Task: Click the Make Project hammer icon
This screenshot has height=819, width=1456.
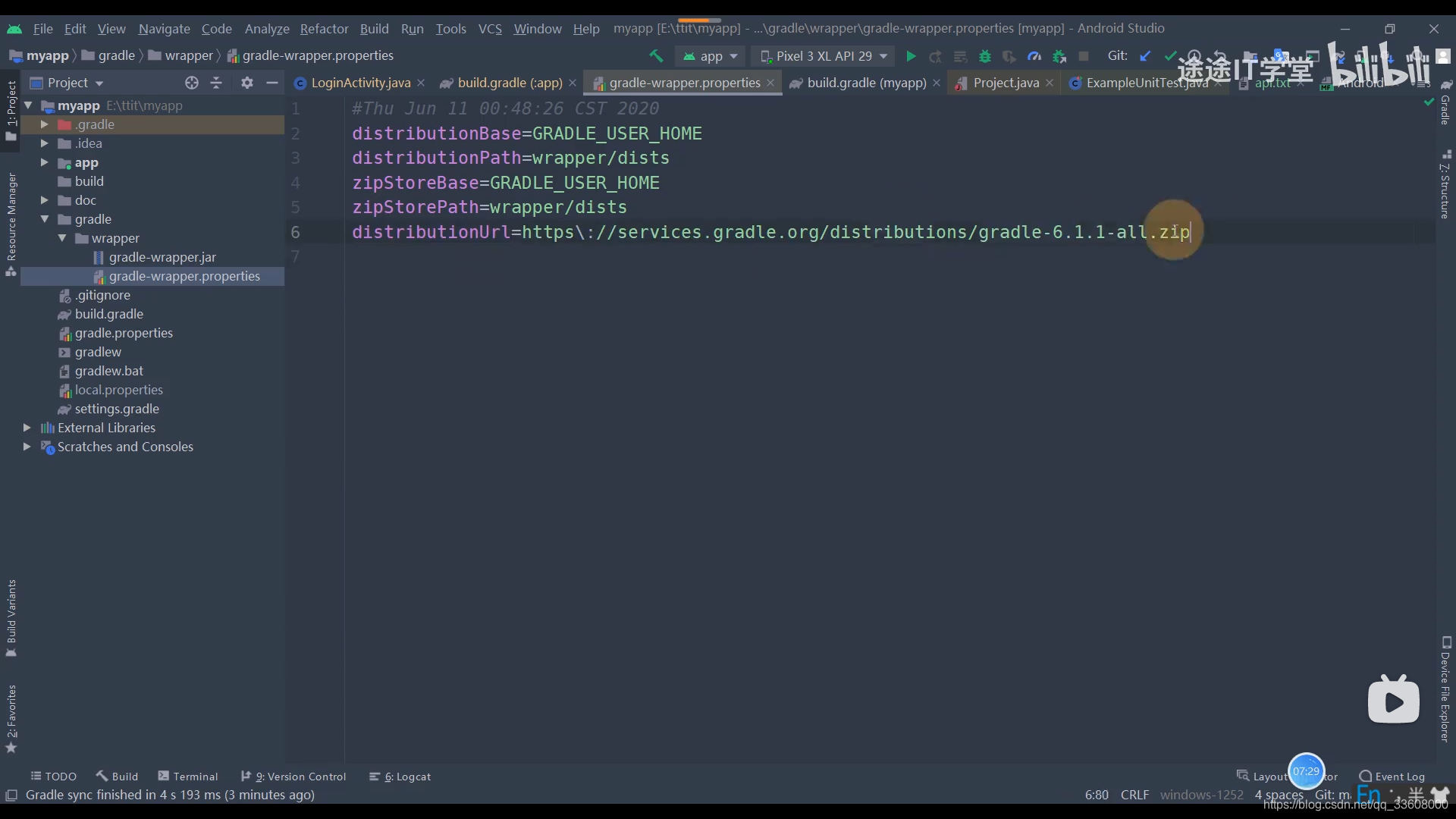Action: pos(656,56)
